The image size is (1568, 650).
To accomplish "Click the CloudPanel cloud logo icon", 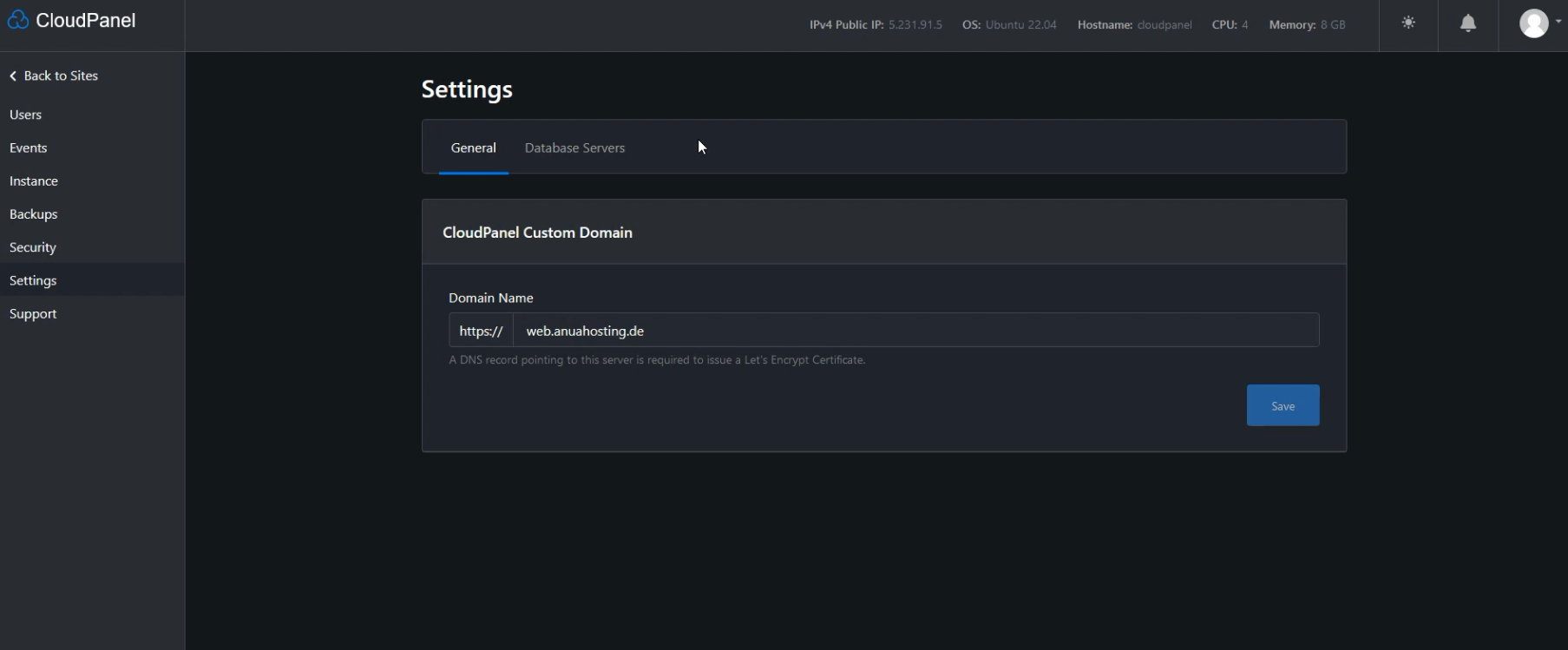I will tap(17, 21).
